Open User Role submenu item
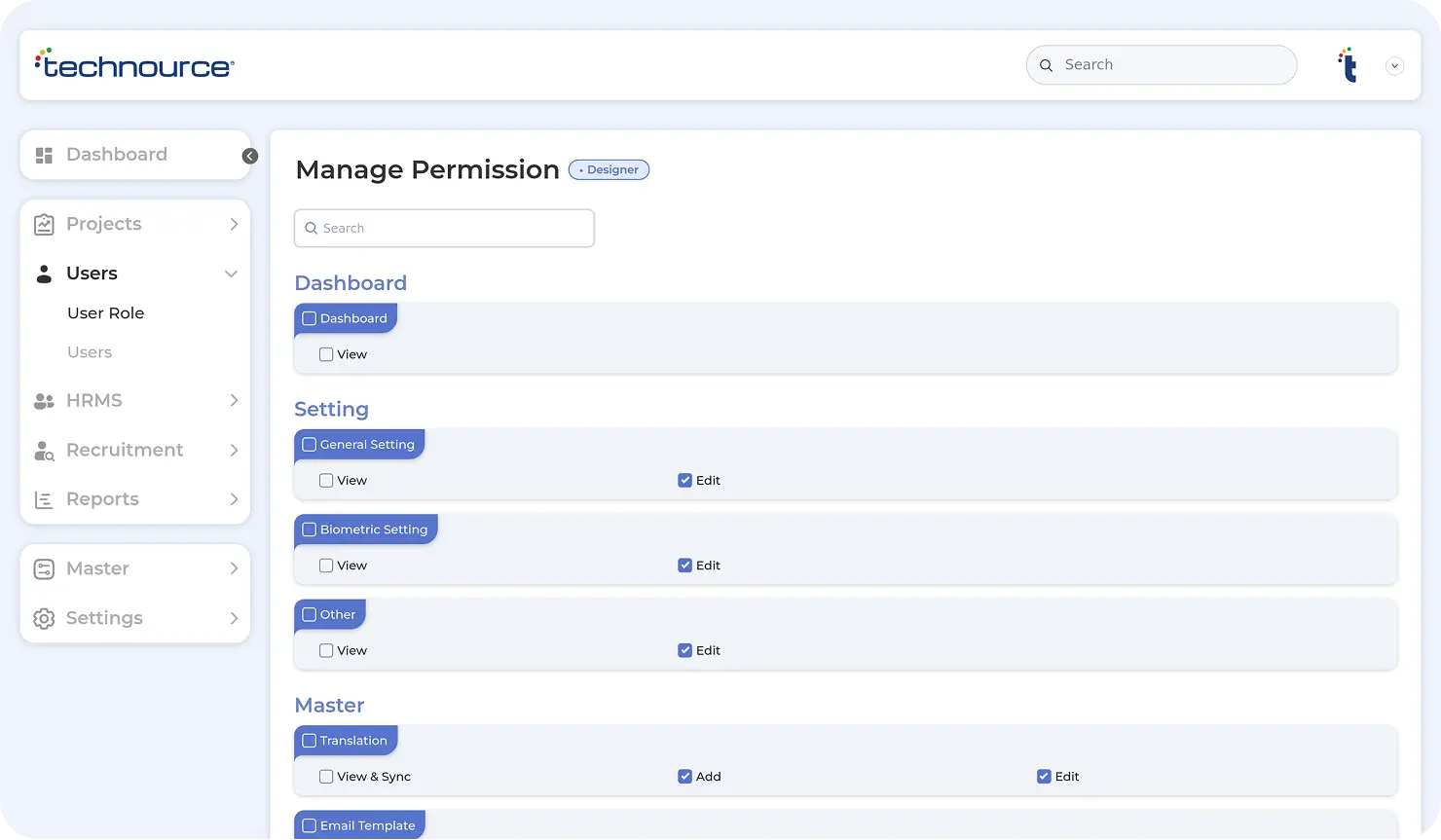This screenshot has width=1441, height=840. (105, 313)
